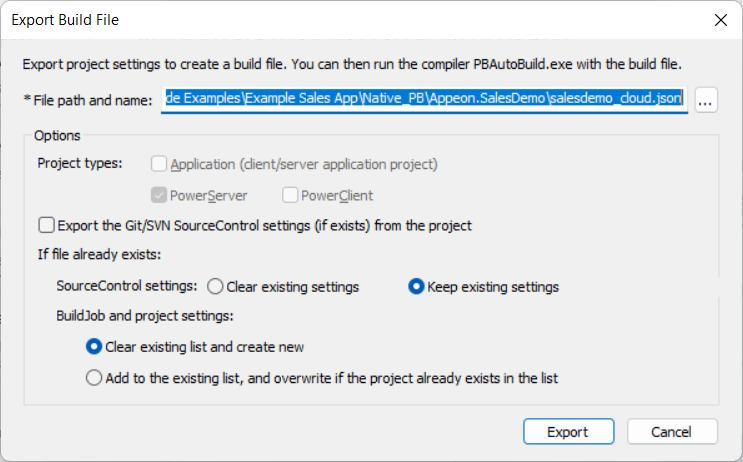
Task: Click the 'BuildJob and project settings:' label
Action: 144,317
